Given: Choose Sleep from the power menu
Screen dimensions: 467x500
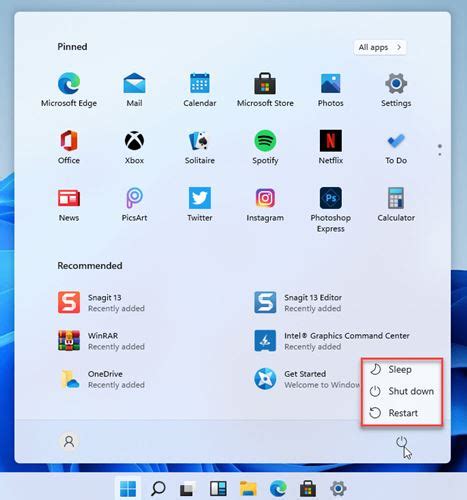Looking at the screenshot, I should 402,369.
